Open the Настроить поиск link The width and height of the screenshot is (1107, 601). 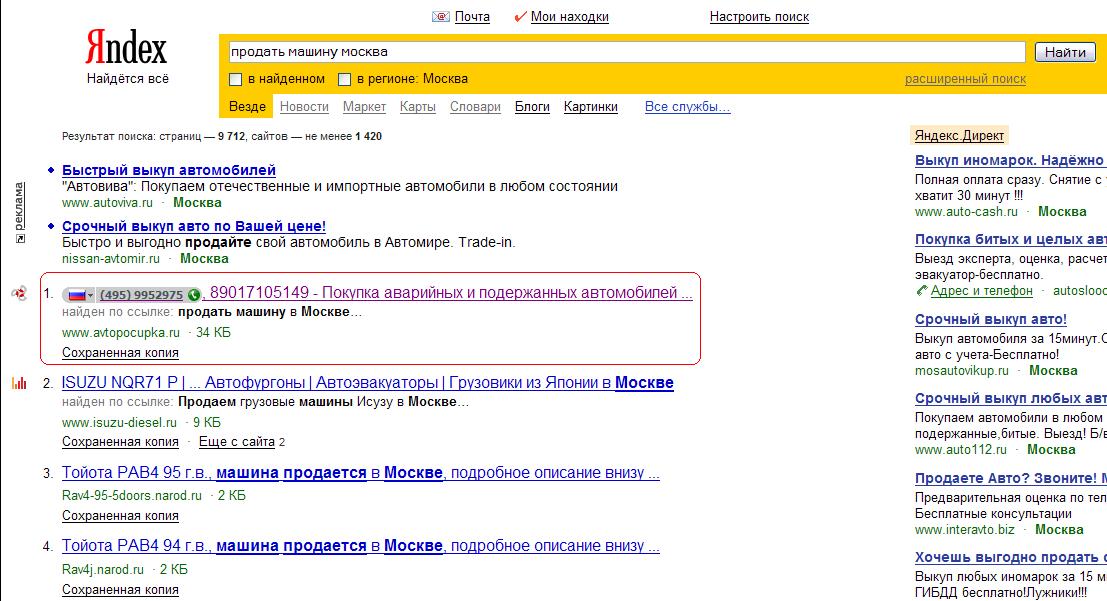click(760, 16)
